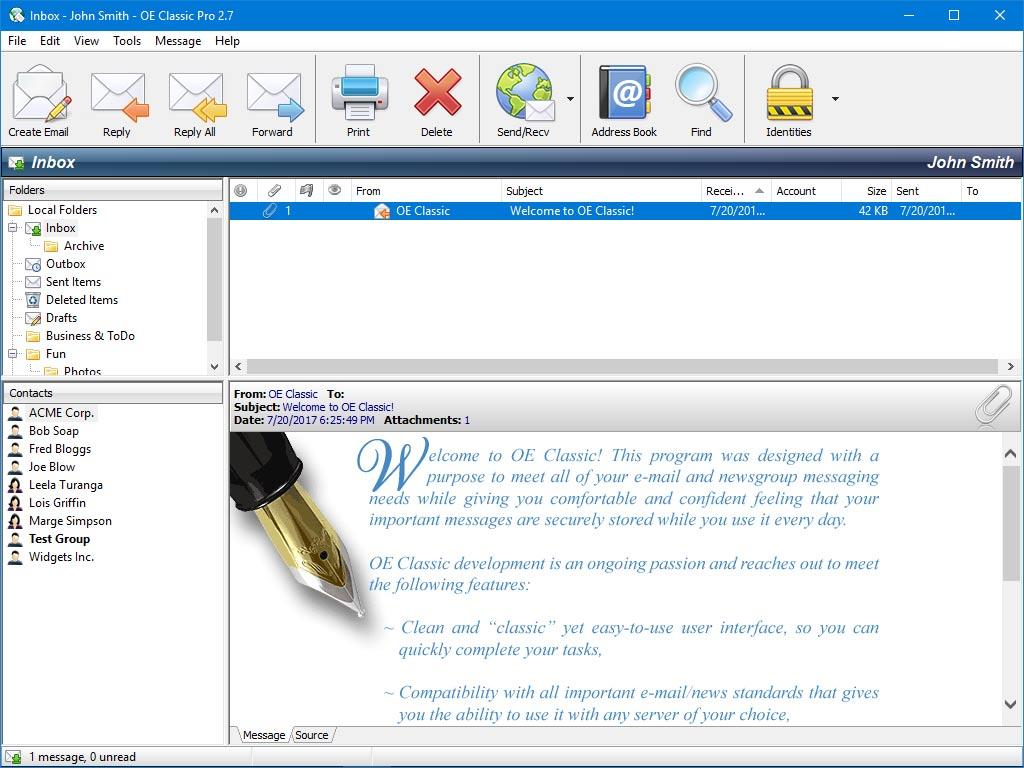The image size is (1024, 768).
Task: Open the Identities padlock
Action: (x=790, y=93)
